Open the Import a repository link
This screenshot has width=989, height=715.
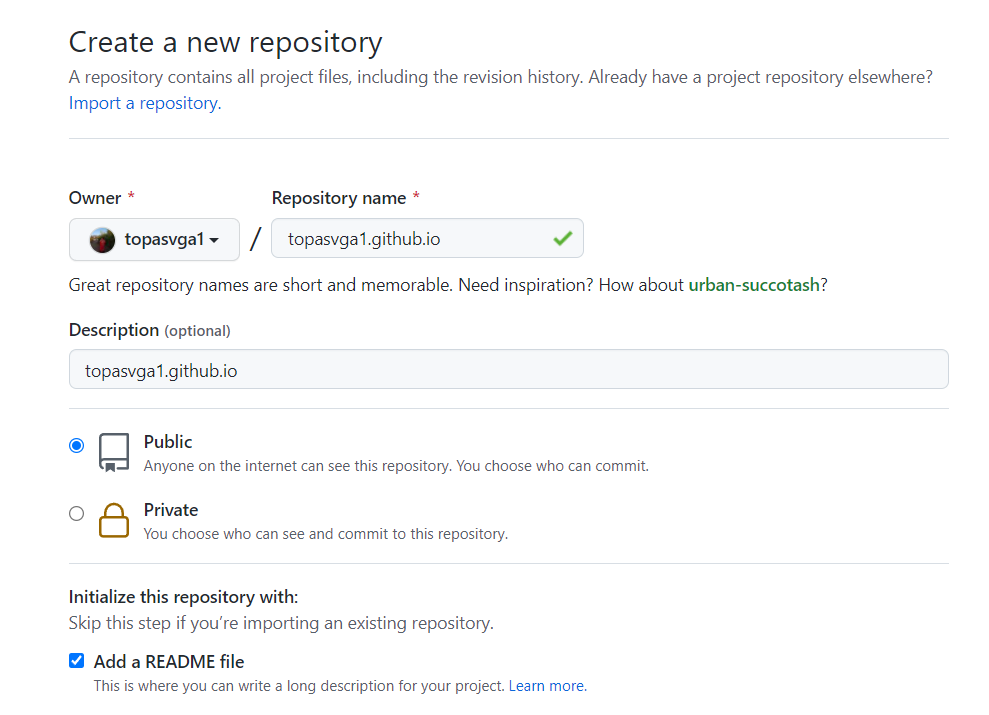[x=144, y=103]
